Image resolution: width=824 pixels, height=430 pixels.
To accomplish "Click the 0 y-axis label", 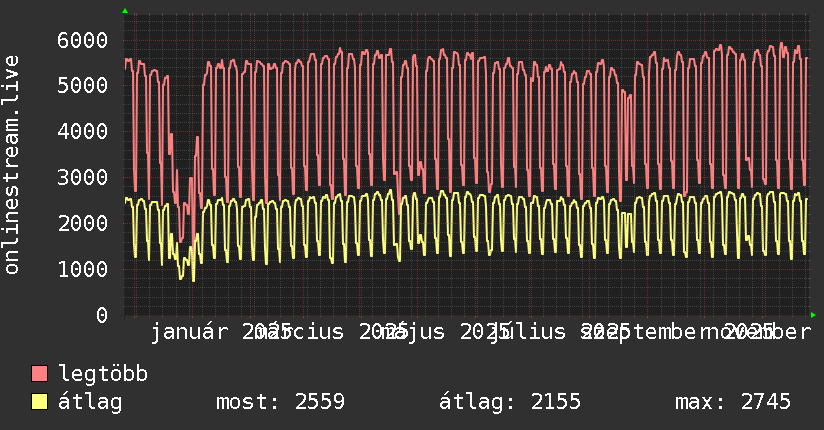I will pos(101,315).
